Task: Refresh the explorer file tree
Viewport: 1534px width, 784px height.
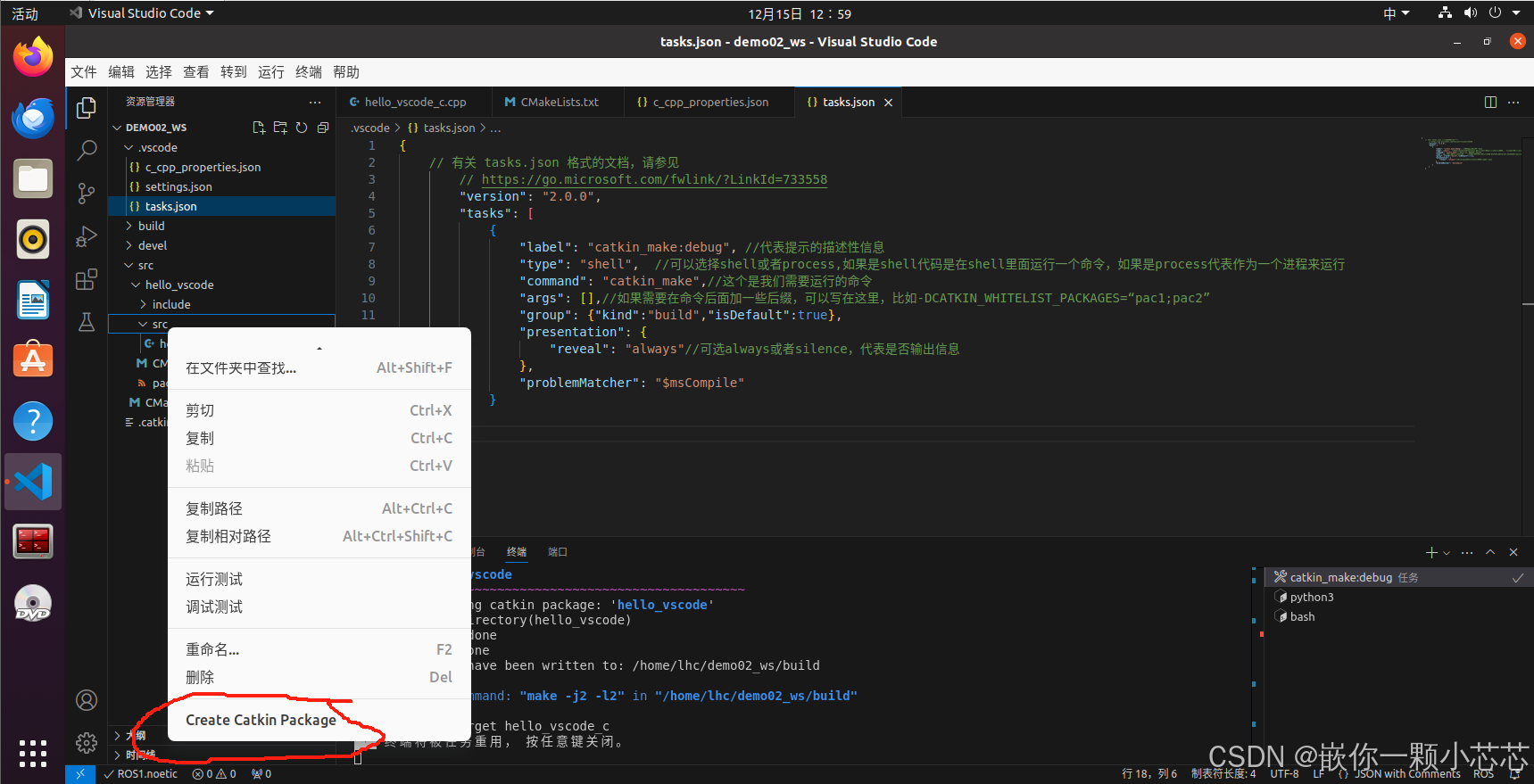Action: coord(302,128)
